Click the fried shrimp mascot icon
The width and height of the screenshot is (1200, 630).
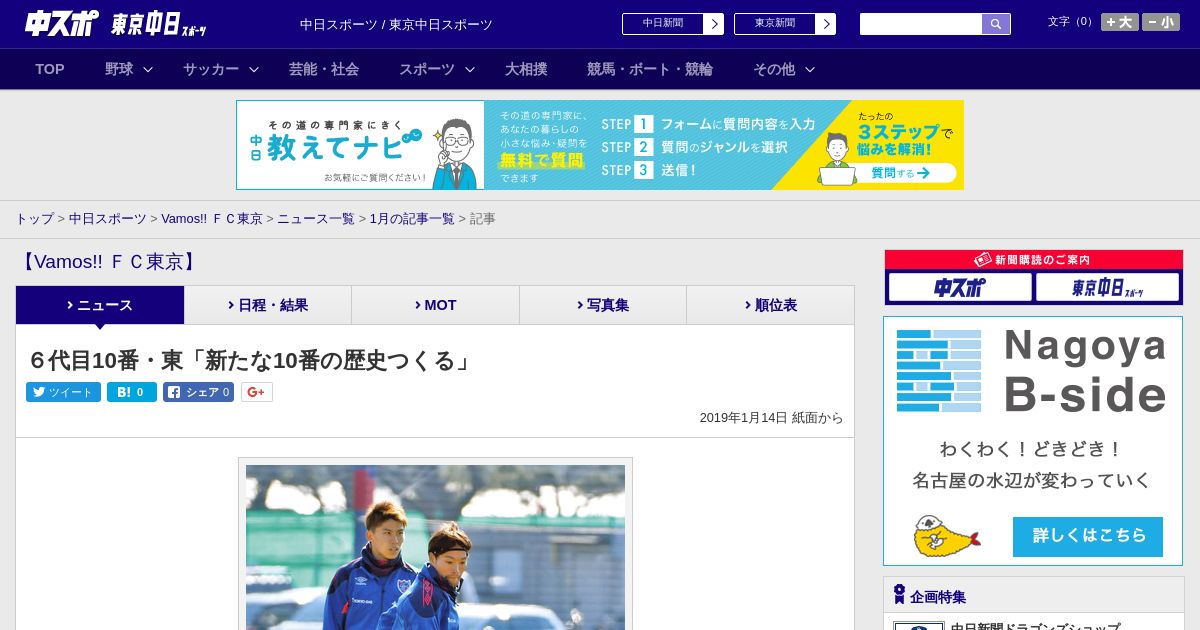click(946, 537)
